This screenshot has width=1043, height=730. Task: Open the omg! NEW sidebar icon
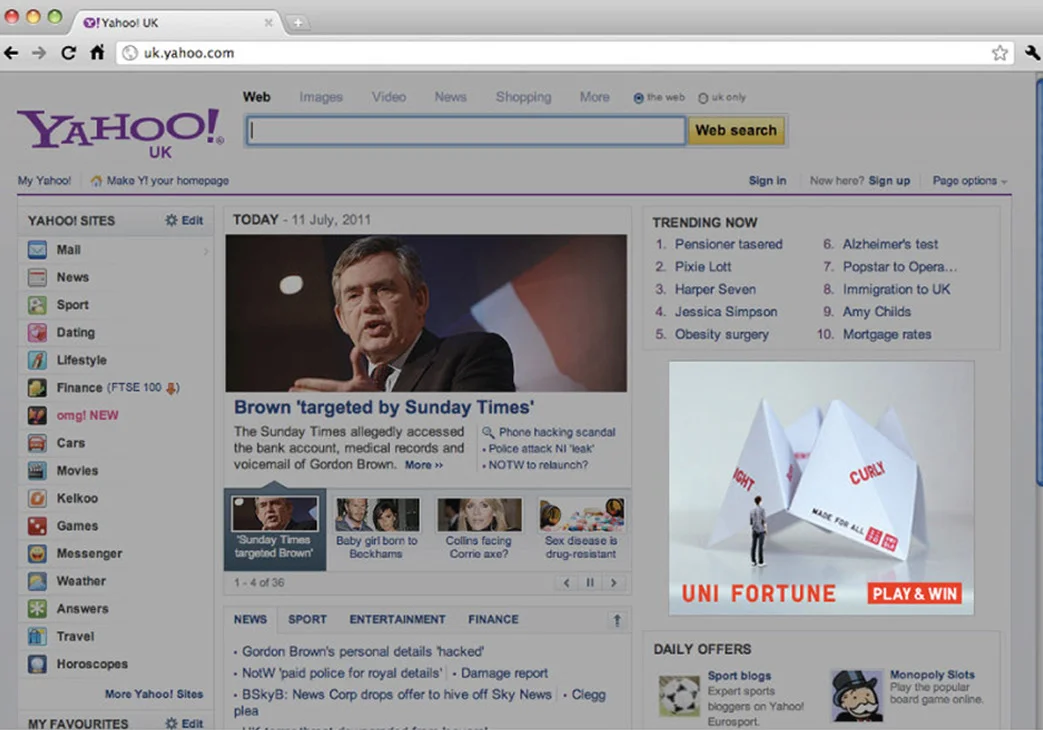(x=37, y=415)
